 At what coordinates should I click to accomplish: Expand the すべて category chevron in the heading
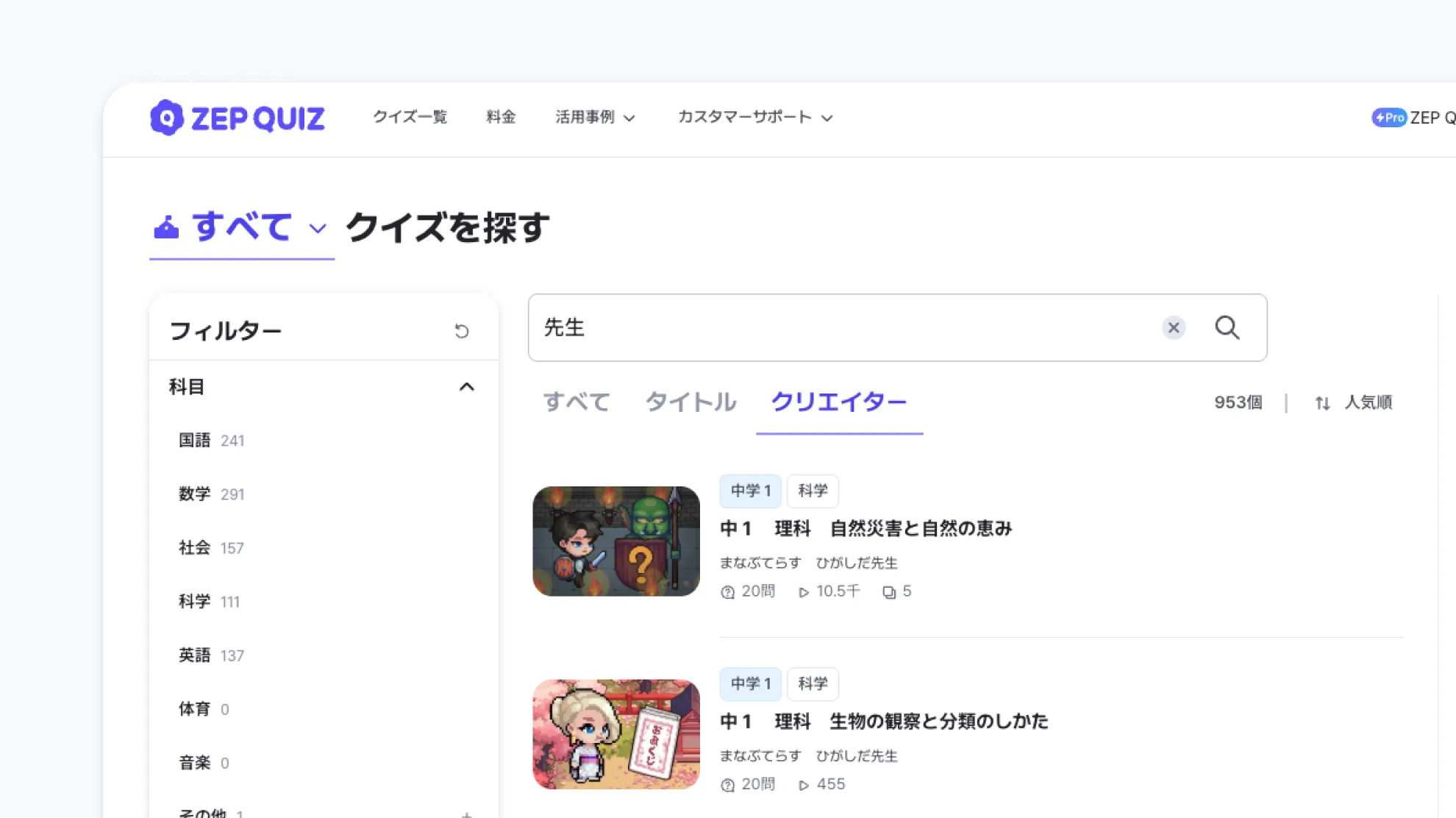[317, 228]
